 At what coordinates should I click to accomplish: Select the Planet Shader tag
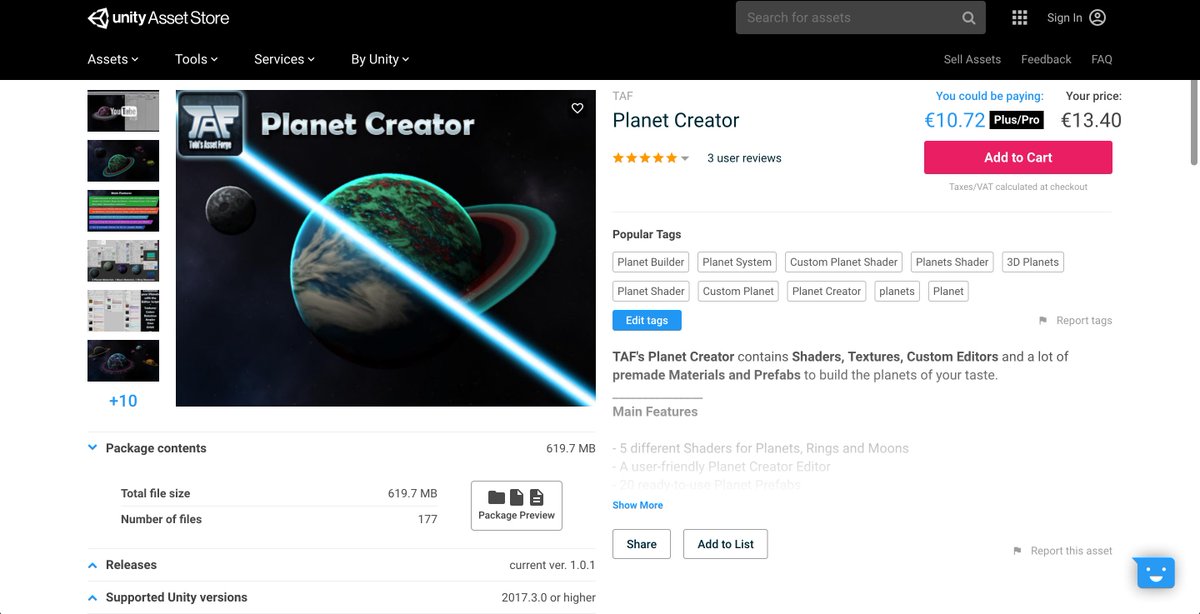pos(651,291)
